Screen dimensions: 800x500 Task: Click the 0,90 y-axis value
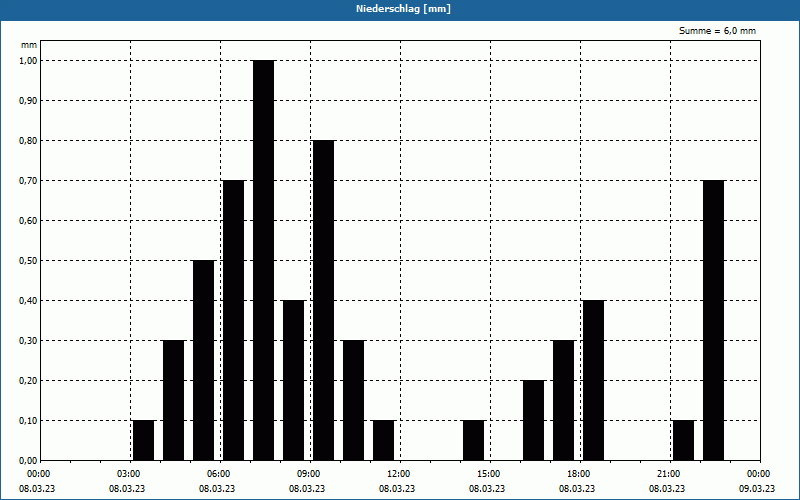[x=29, y=101]
